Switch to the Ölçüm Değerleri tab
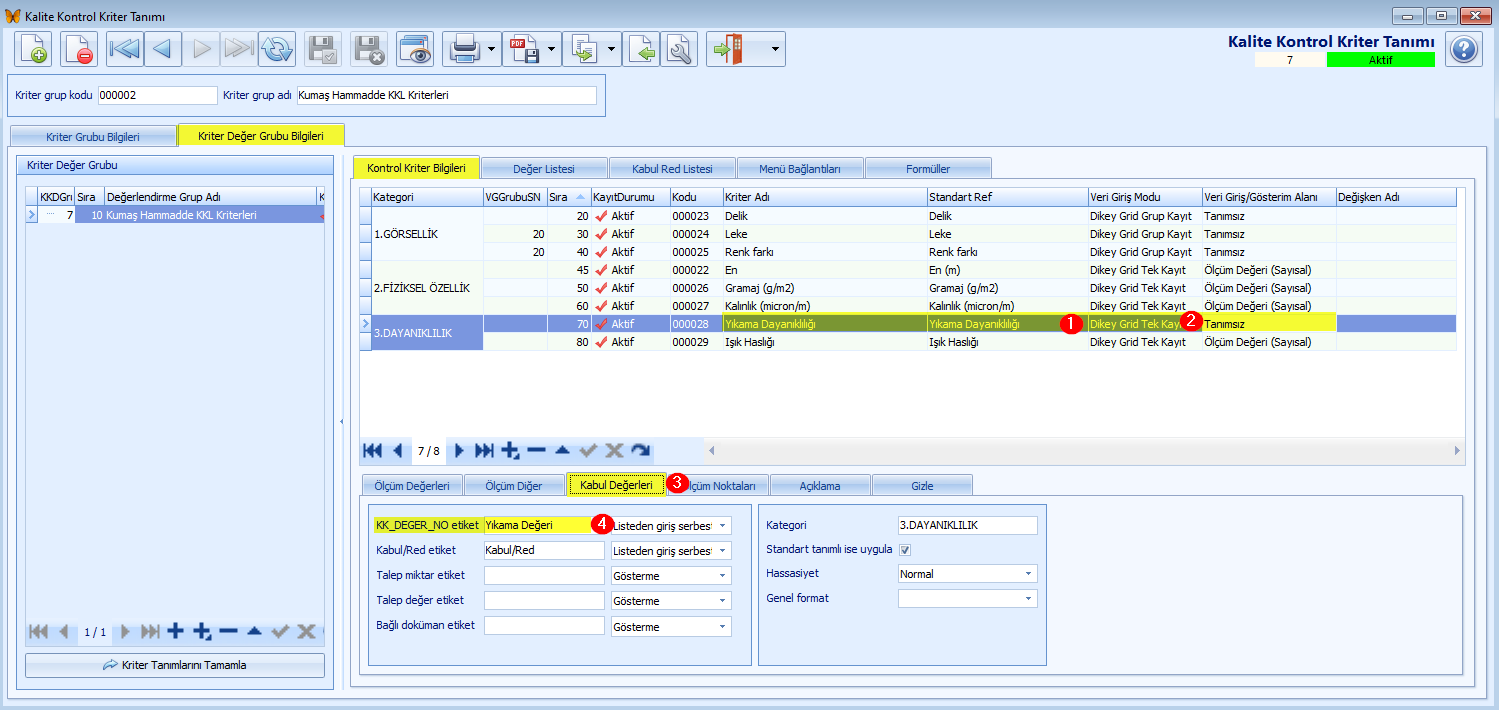 (x=412, y=486)
